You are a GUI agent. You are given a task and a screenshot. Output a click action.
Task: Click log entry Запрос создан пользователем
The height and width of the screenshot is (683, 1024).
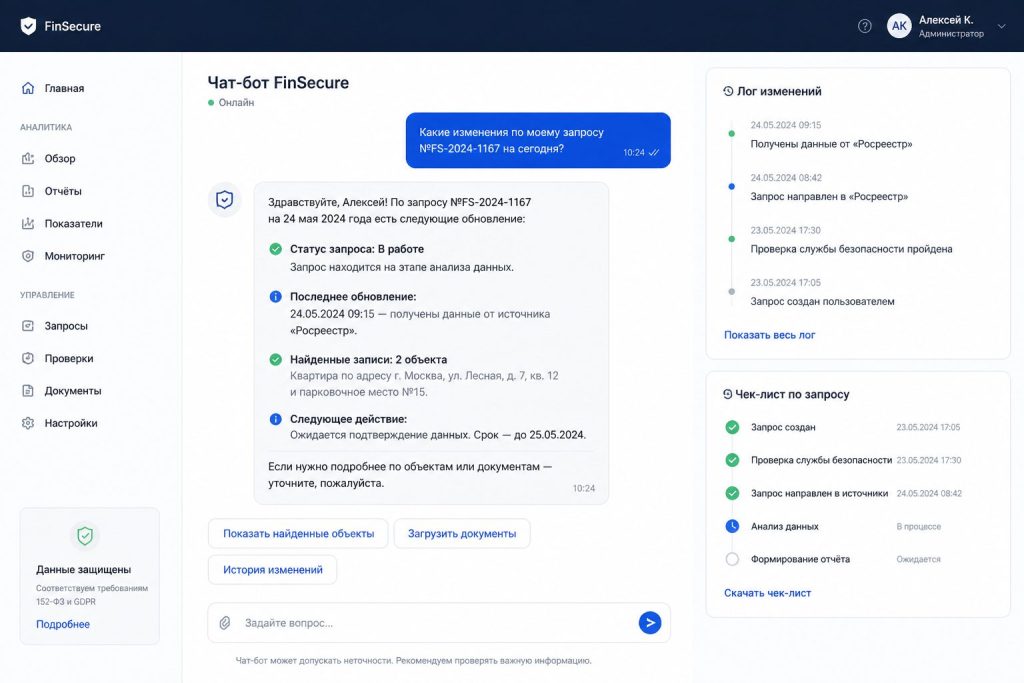[822, 302]
